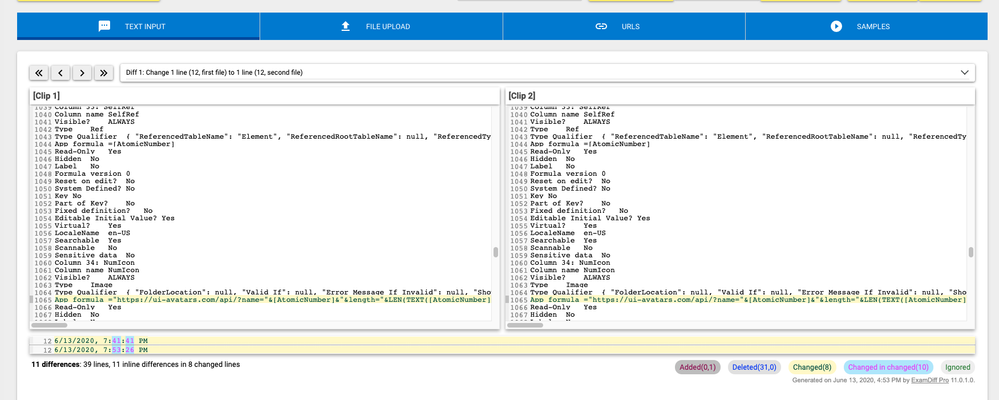The width and height of the screenshot is (999, 400).
Task: Click the [Clip 1] pane header
Action: coord(264,96)
